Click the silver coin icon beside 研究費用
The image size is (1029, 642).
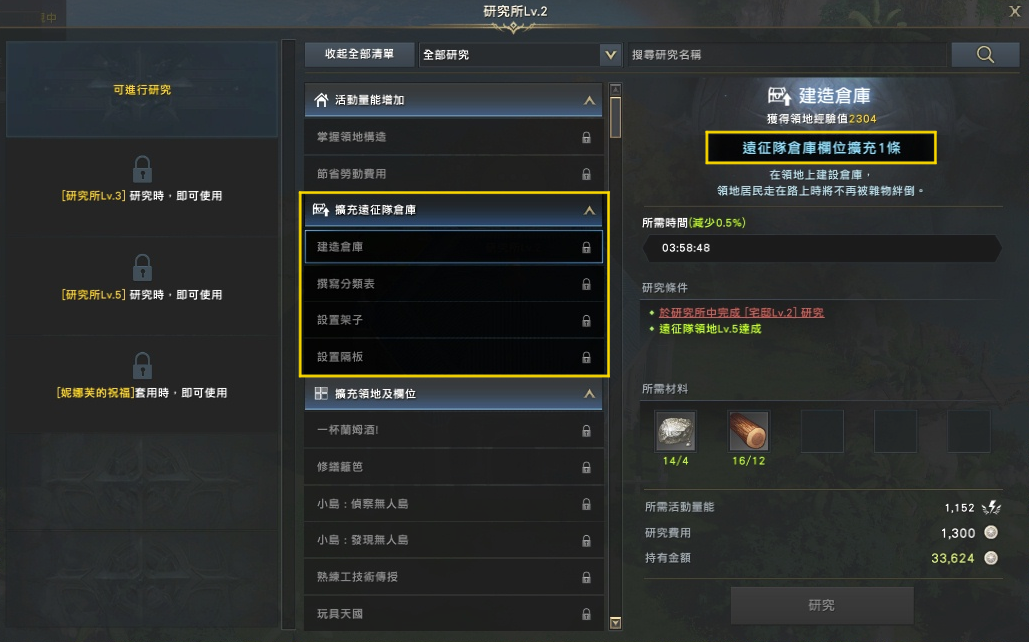click(991, 532)
